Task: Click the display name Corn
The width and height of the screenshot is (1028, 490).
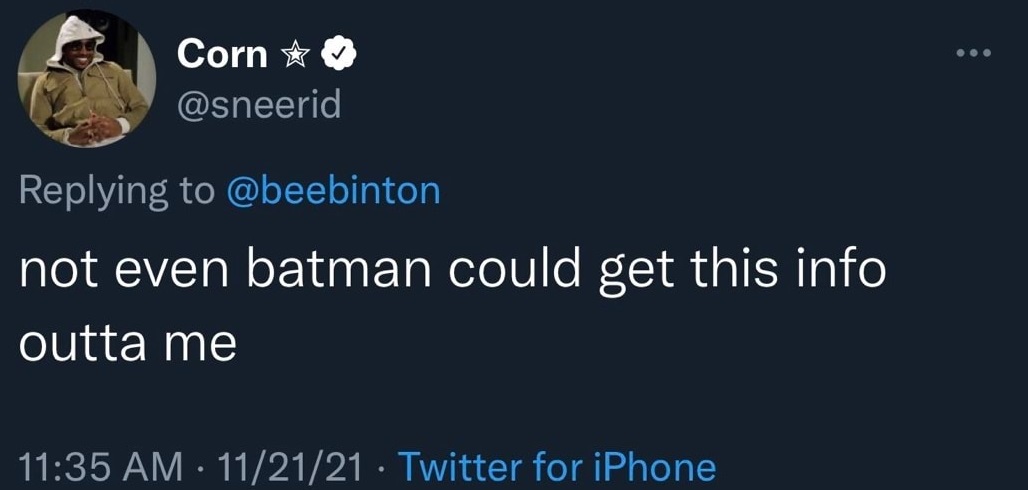Action: point(222,55)
